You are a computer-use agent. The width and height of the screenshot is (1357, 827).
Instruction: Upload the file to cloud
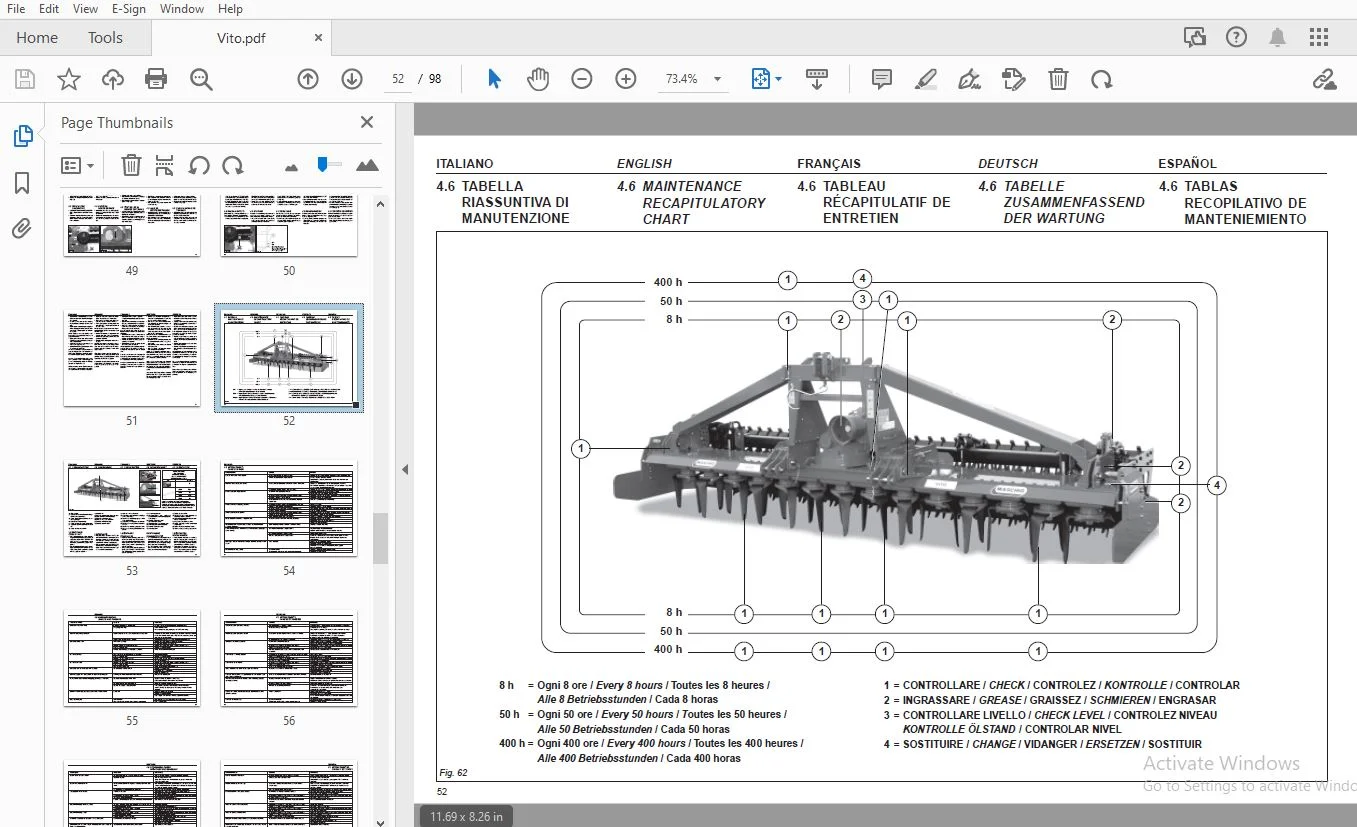113,79
